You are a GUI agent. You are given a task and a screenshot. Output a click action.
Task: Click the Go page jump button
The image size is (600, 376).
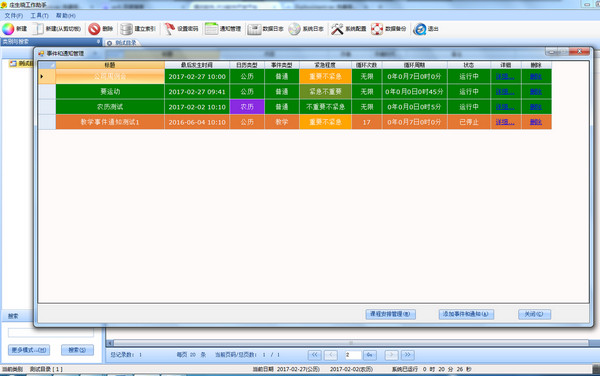click(x=369, y=355)
